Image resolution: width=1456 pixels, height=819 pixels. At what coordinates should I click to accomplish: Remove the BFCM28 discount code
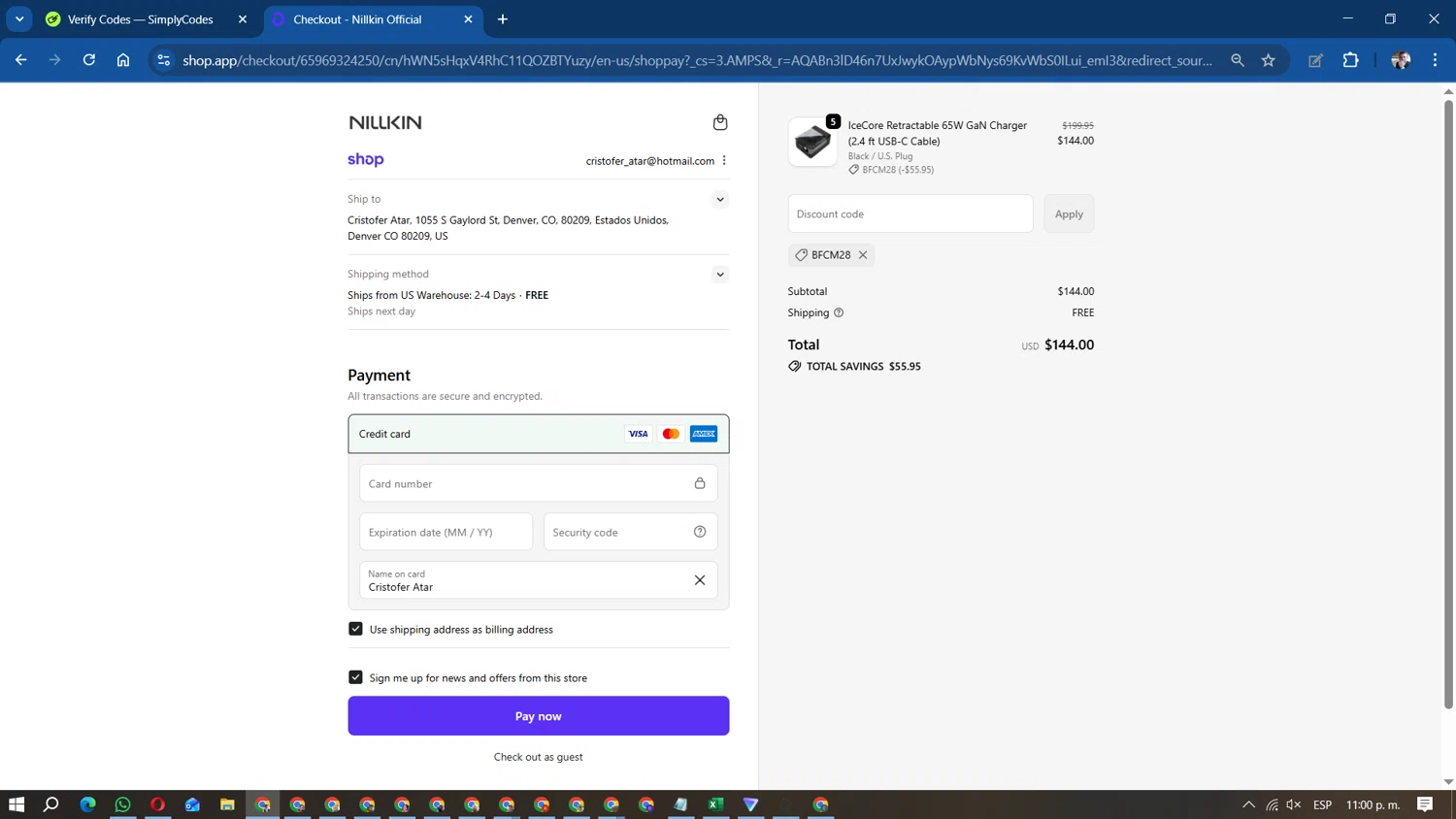click(x=862, y=255)
